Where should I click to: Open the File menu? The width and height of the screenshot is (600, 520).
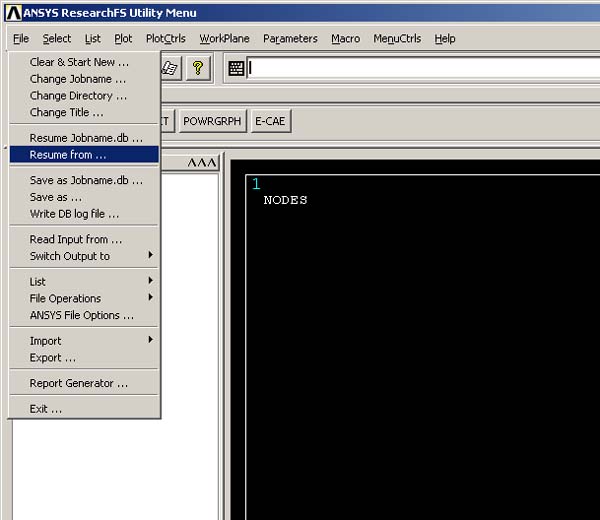(21, 39)
